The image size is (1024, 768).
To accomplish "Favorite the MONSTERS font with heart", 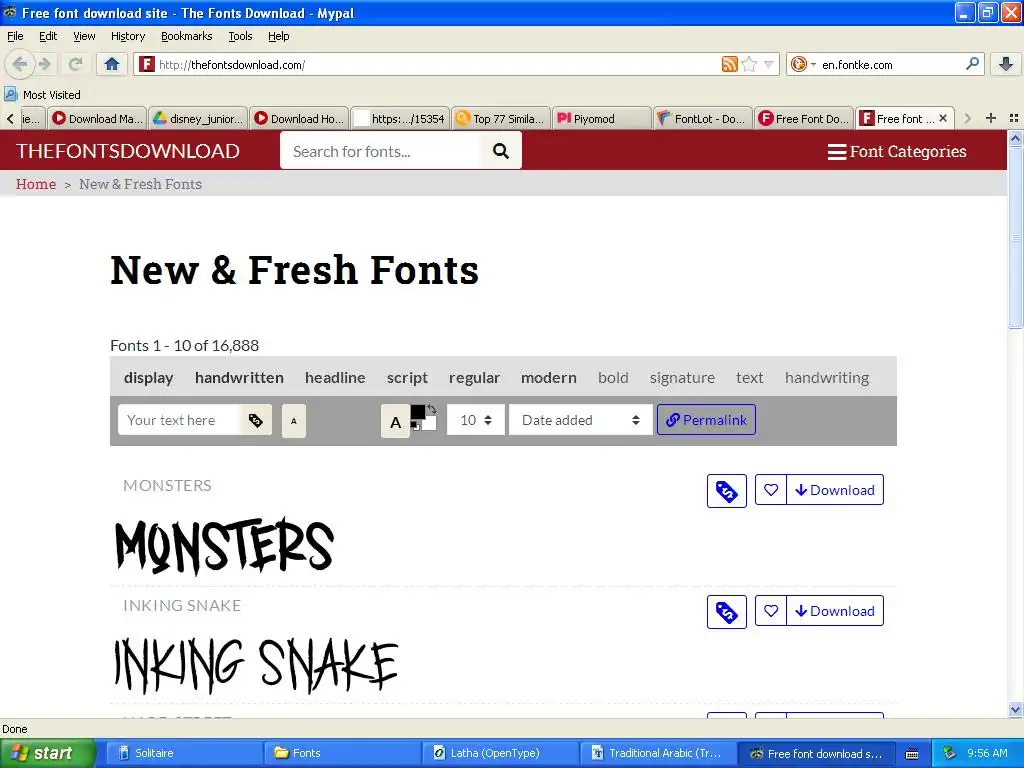I will (771, 490).
